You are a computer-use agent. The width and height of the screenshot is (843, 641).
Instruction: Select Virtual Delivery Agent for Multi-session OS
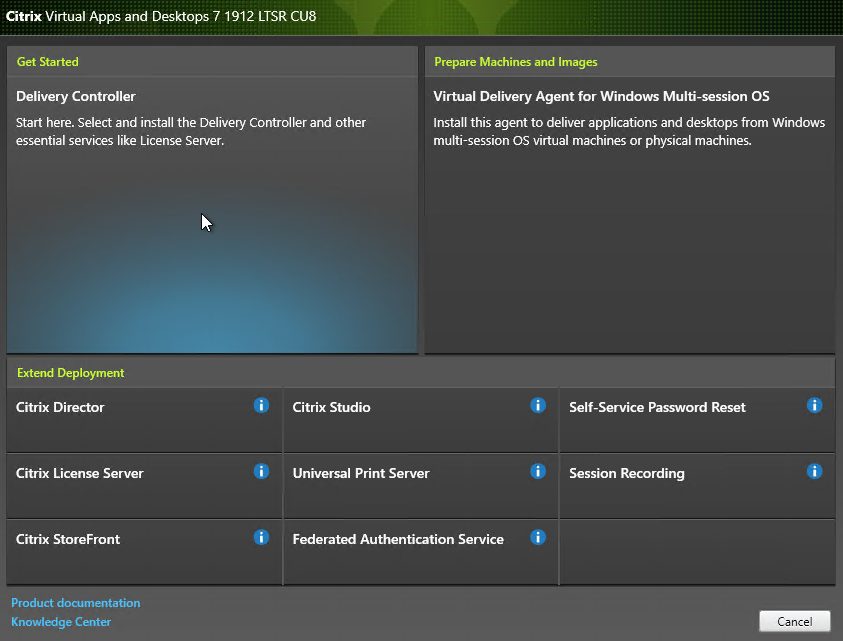pos(630,215)
